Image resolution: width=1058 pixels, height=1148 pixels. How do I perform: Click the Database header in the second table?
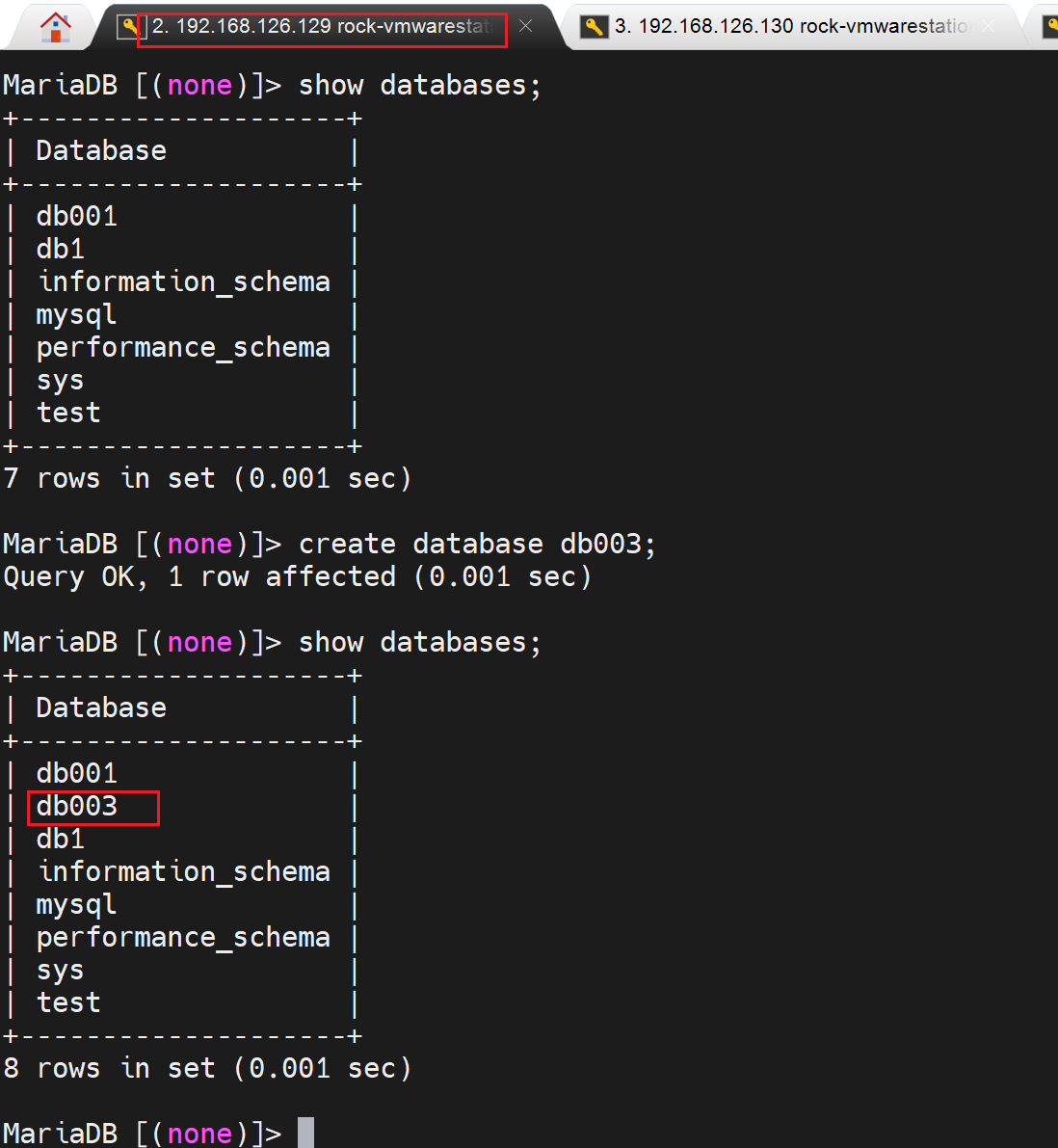click(101, 707)
